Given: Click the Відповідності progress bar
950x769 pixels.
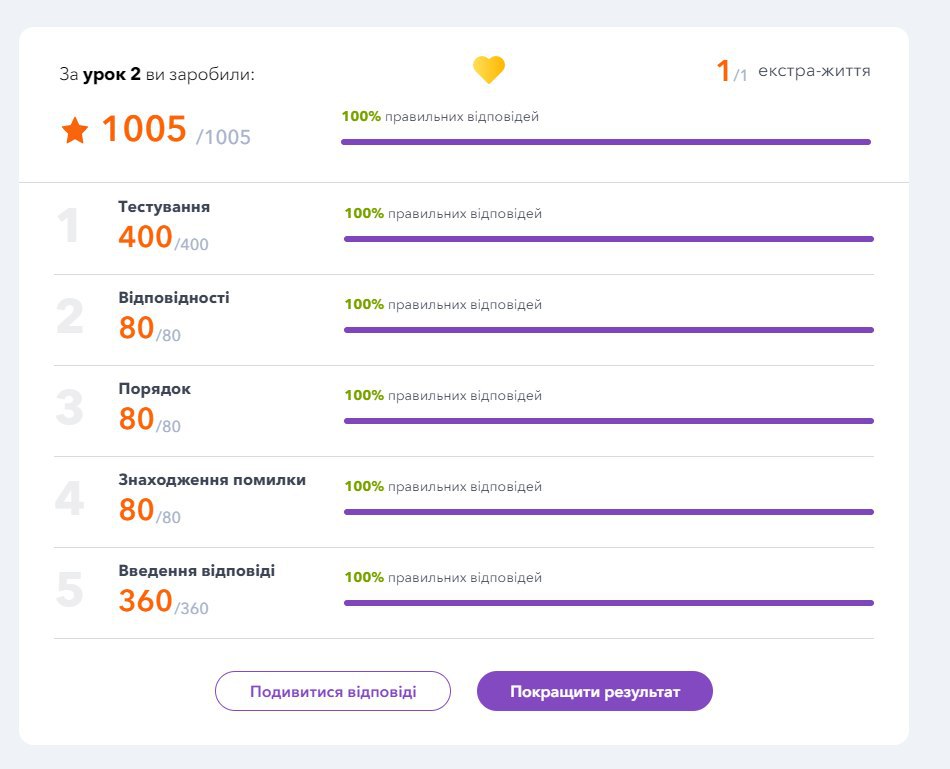Looking at the screenshot, I should point(608,330).
